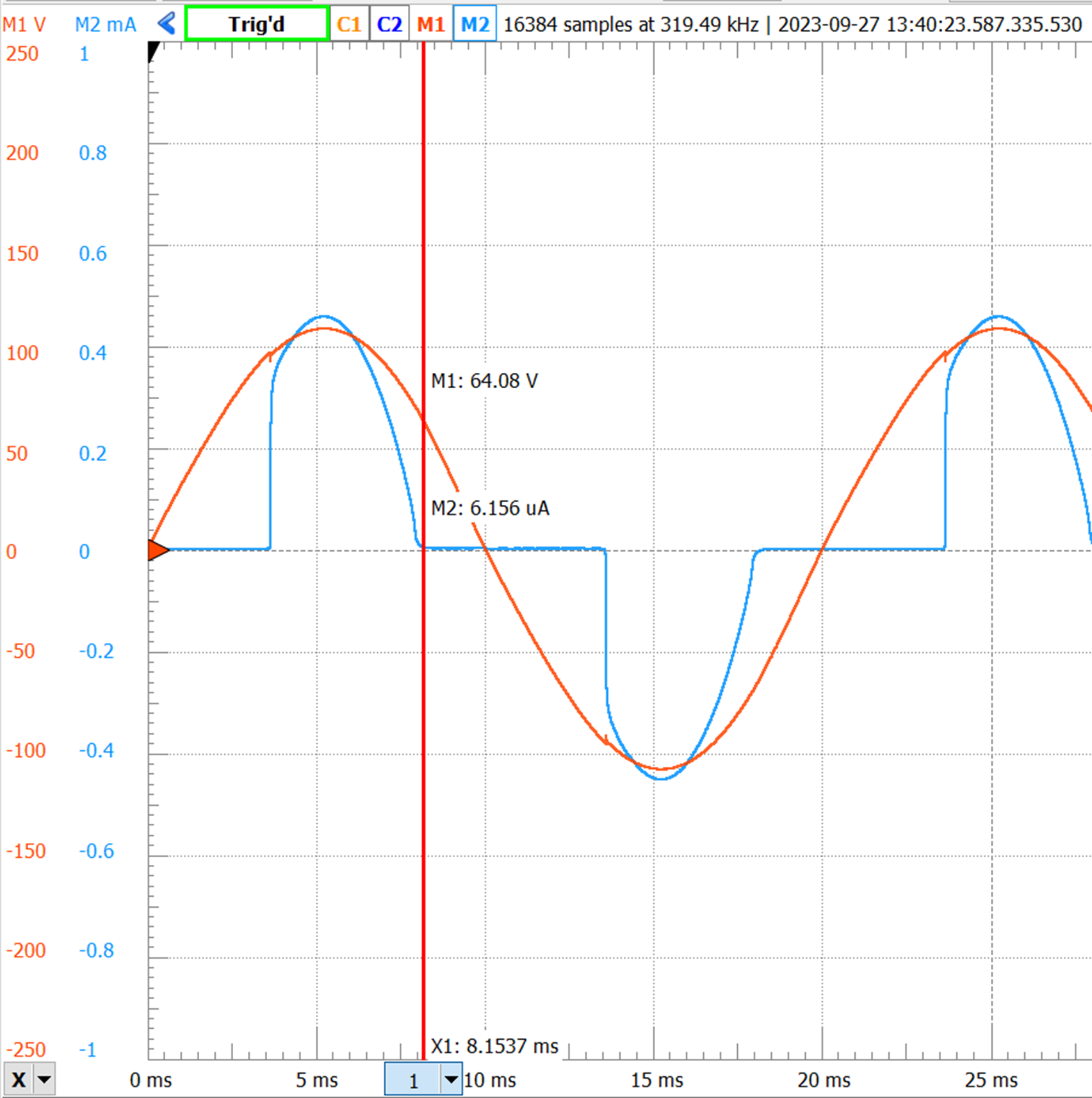This screenshot has width=1092, height=1098.
Task: Click the Trig'd status indicator
Action: click(x=256, y=23)
